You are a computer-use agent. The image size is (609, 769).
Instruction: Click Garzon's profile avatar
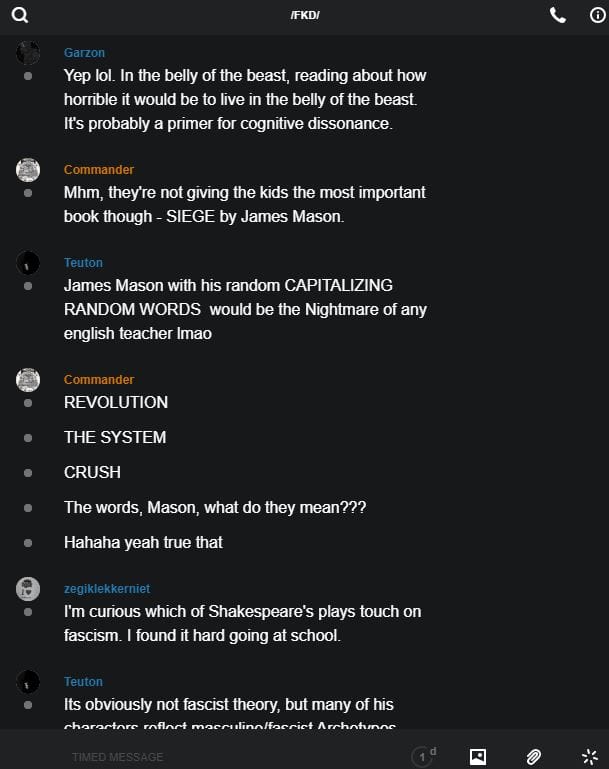tap(28, 53)
